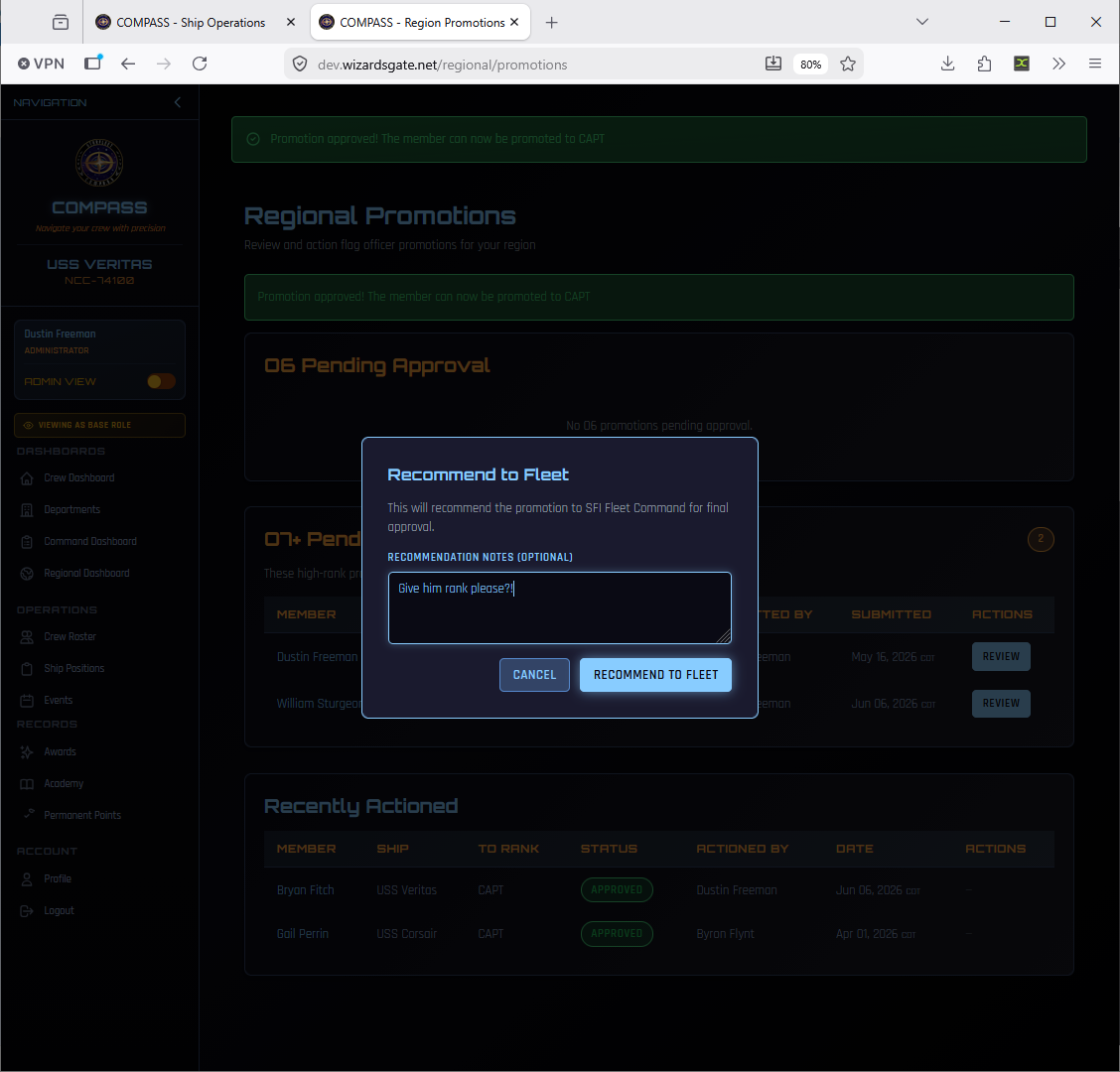Click the Profile user icon
The image size is (1120, 1072).
27,879
